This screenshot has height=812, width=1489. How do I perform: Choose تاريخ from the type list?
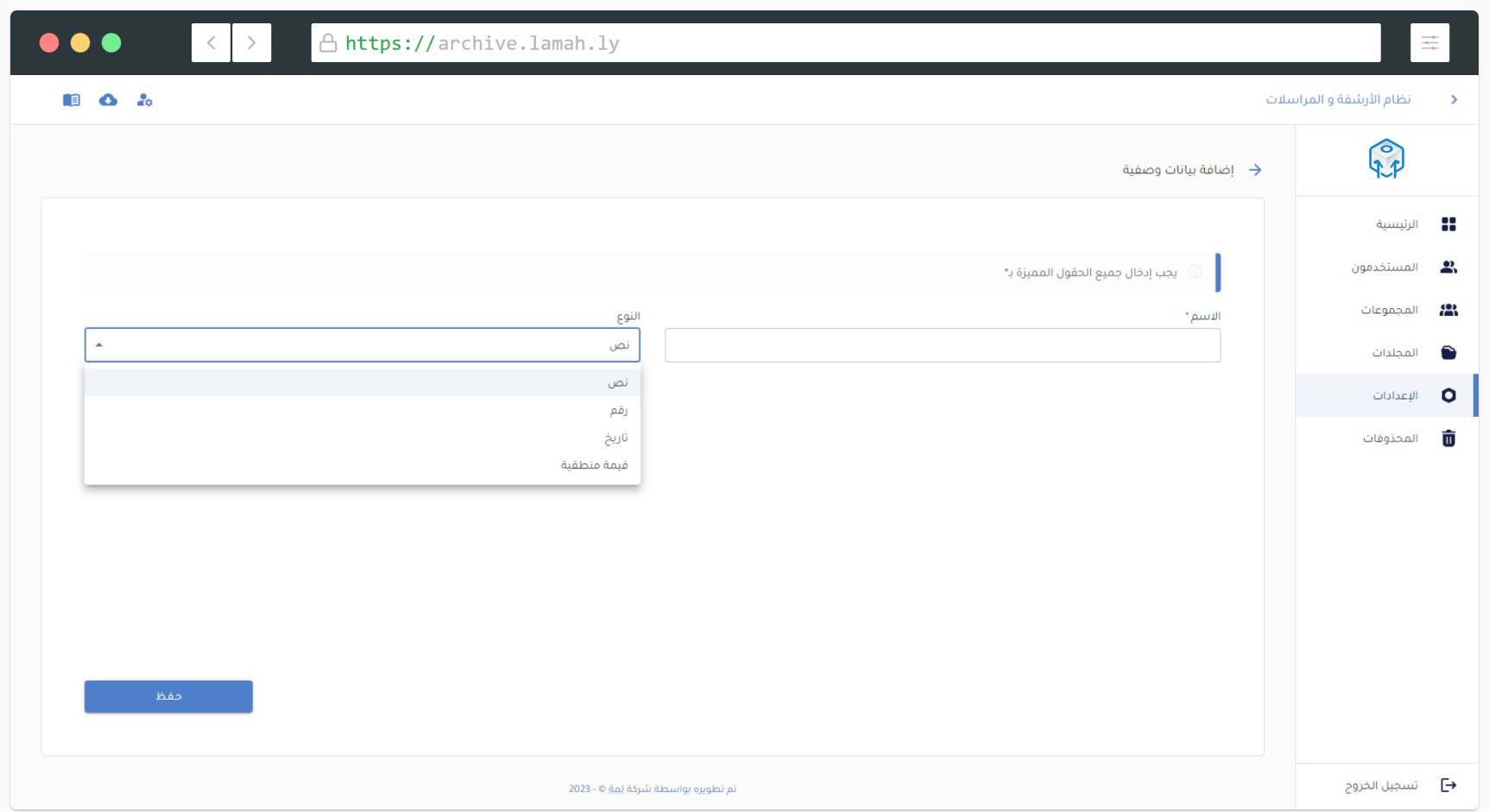(x=615, y=438)
